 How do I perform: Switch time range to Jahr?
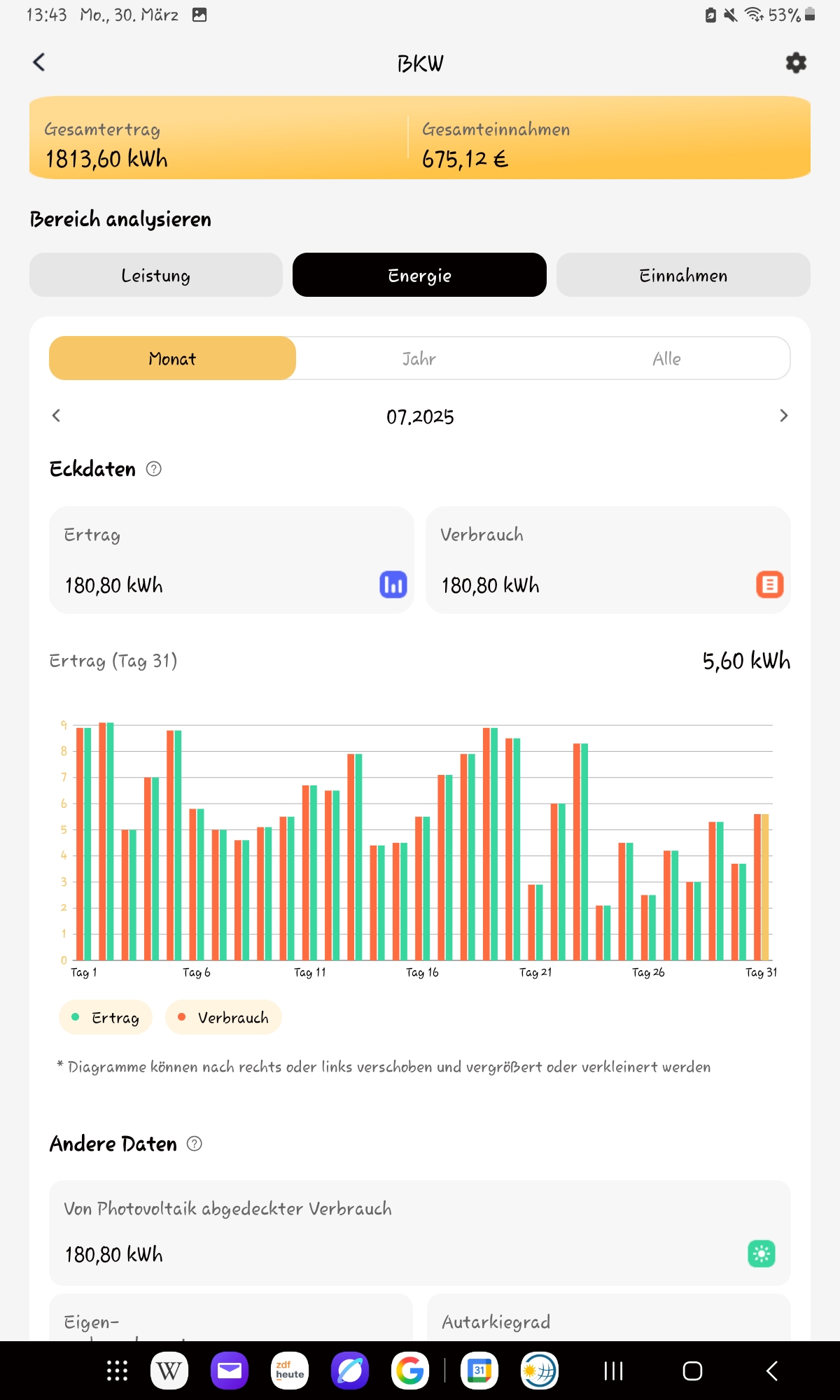click(x=419, y=358)
